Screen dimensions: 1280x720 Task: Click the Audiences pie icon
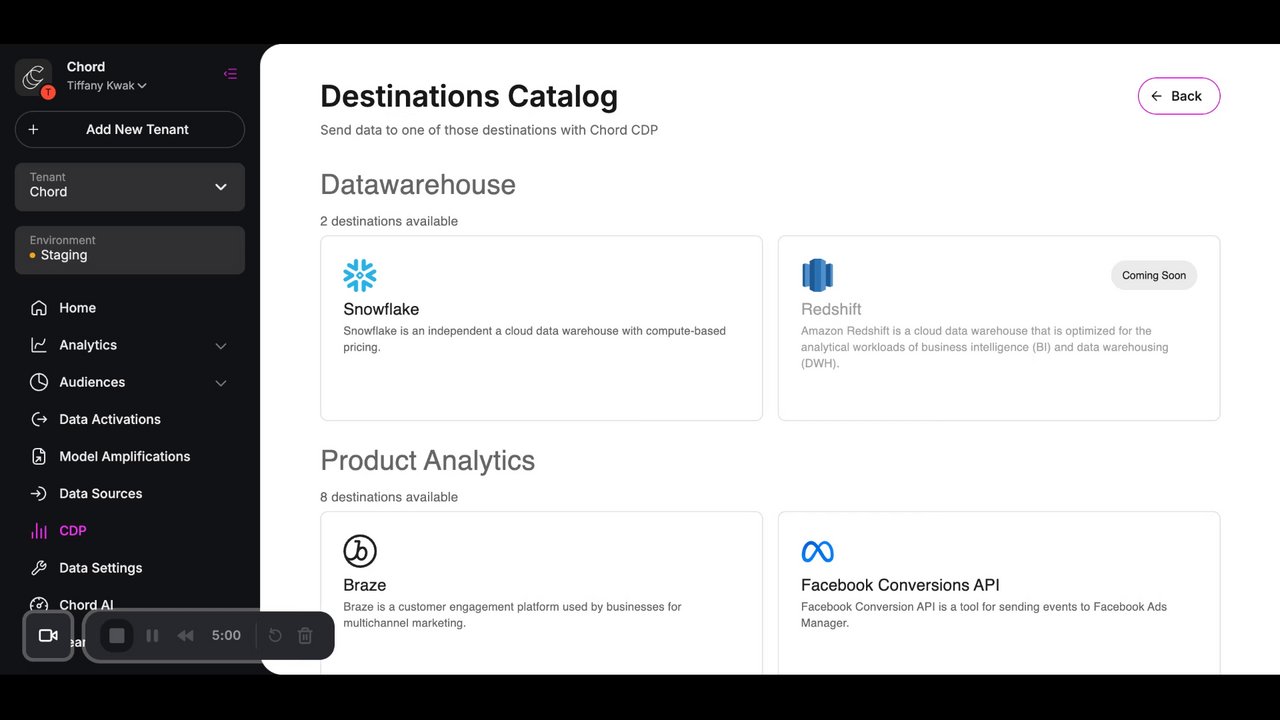pos(39,382)
